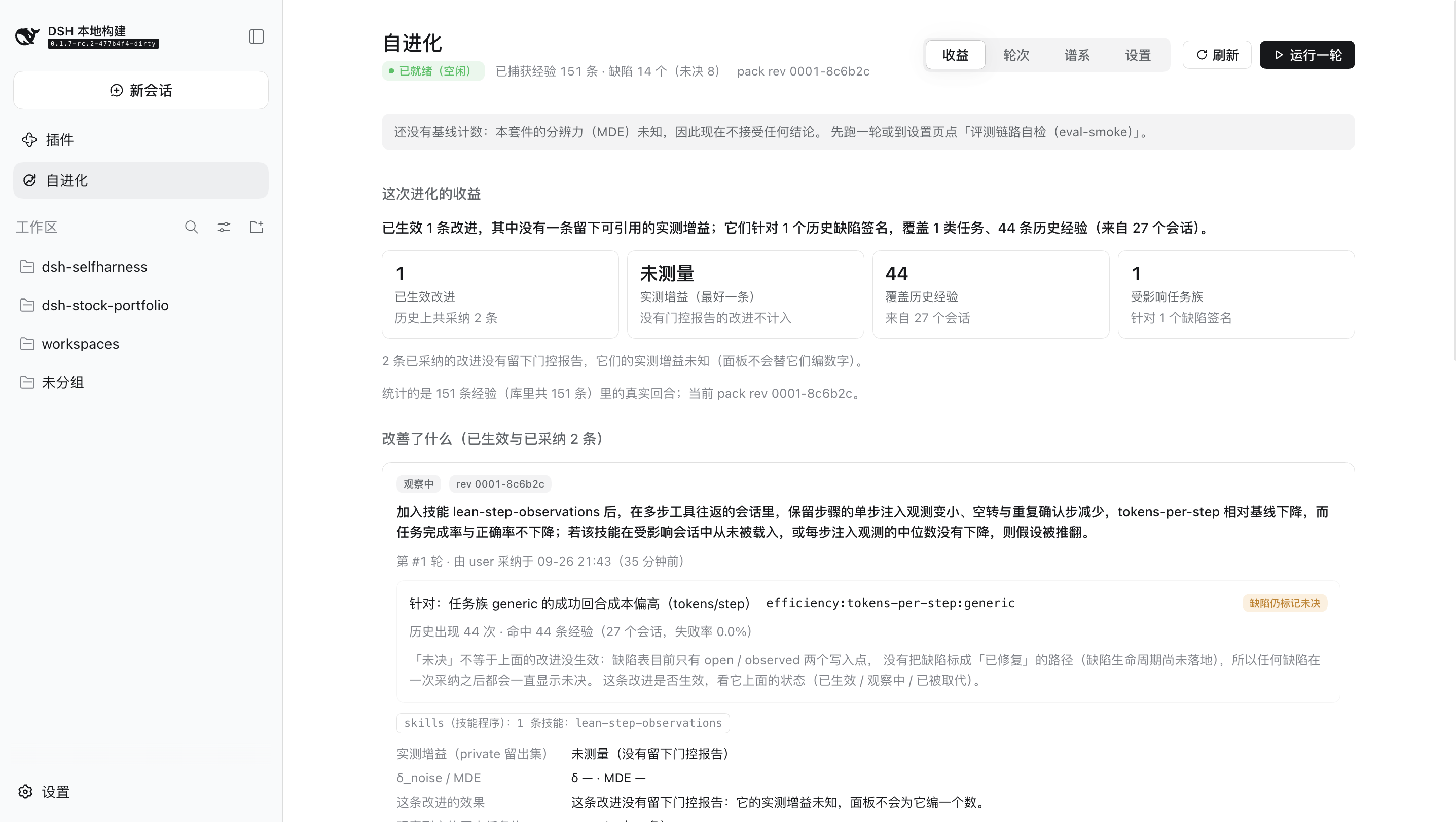This screenshot has height=822, width=1456.
Task: Click the rev 0001-8c6b2c tag
Action: (500, 484)
